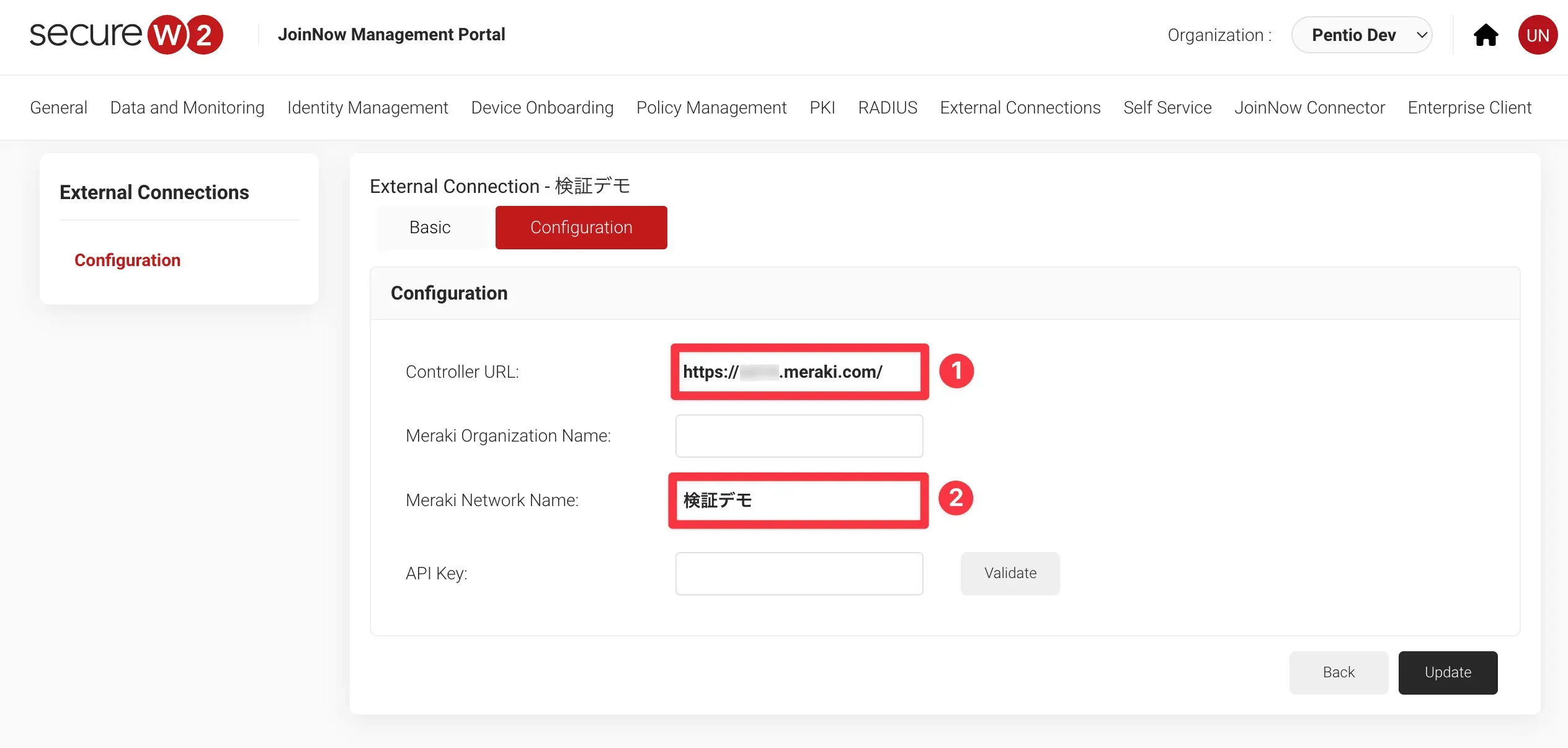The width and height of the screenshot is (1568, 748).
Task: Open the Data and Monitoring menu
Action: point(187,108)
